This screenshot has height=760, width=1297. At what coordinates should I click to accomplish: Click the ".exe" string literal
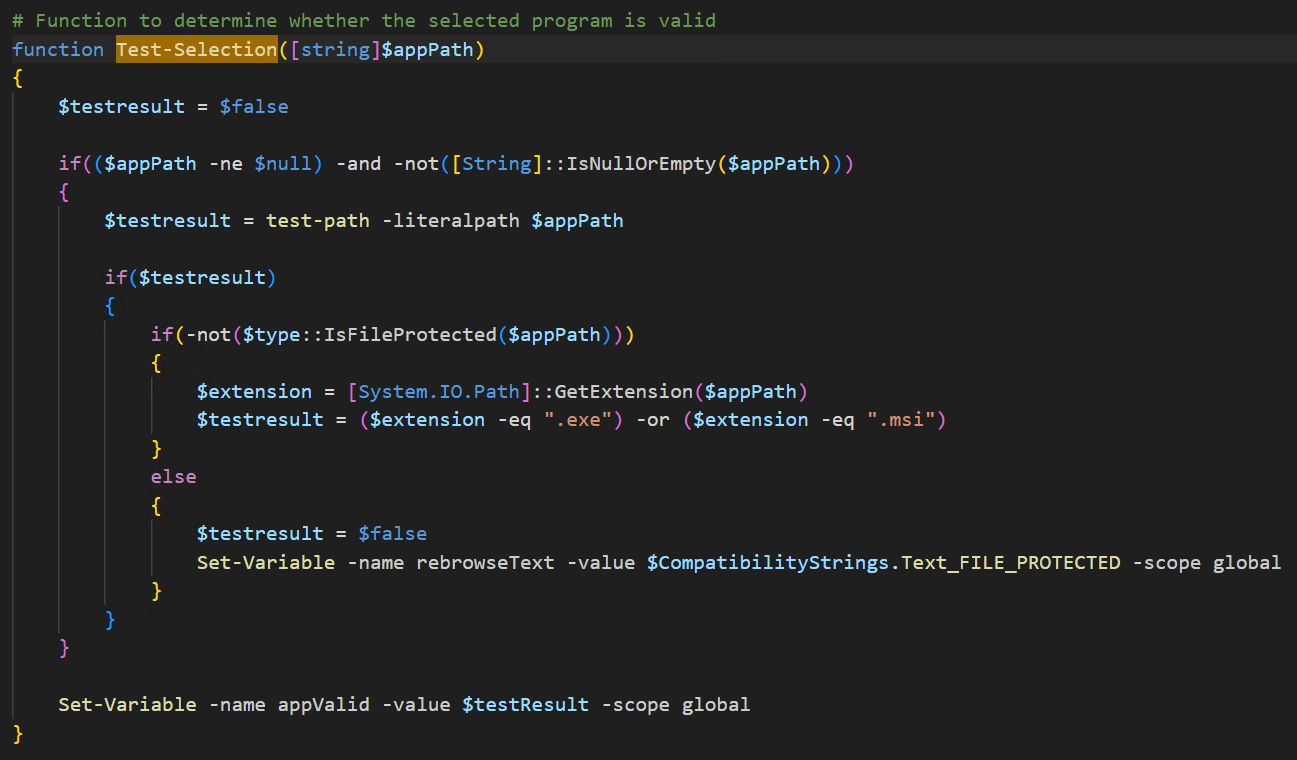point(582,420)
